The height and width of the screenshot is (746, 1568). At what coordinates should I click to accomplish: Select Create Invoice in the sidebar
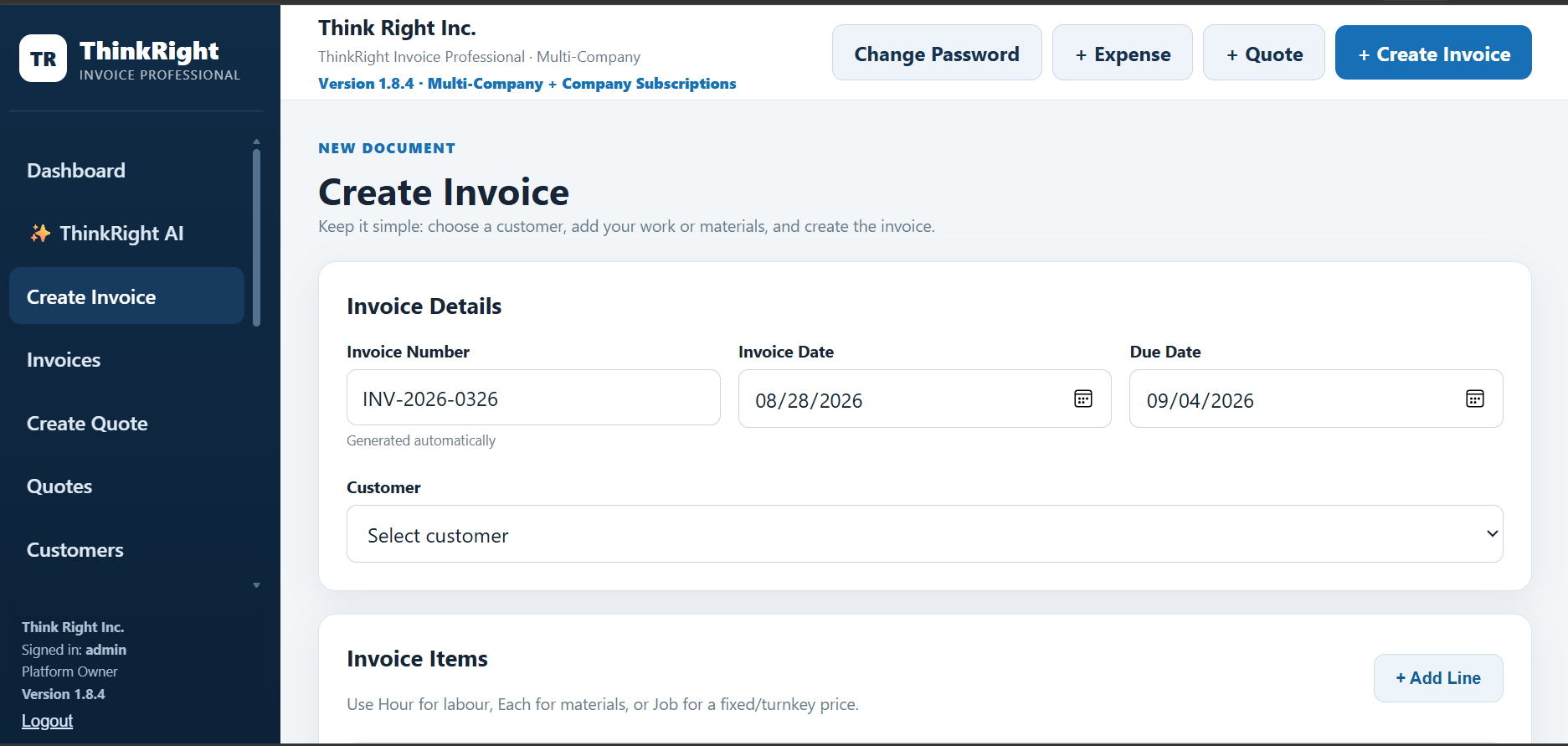[x=126, y=296]
